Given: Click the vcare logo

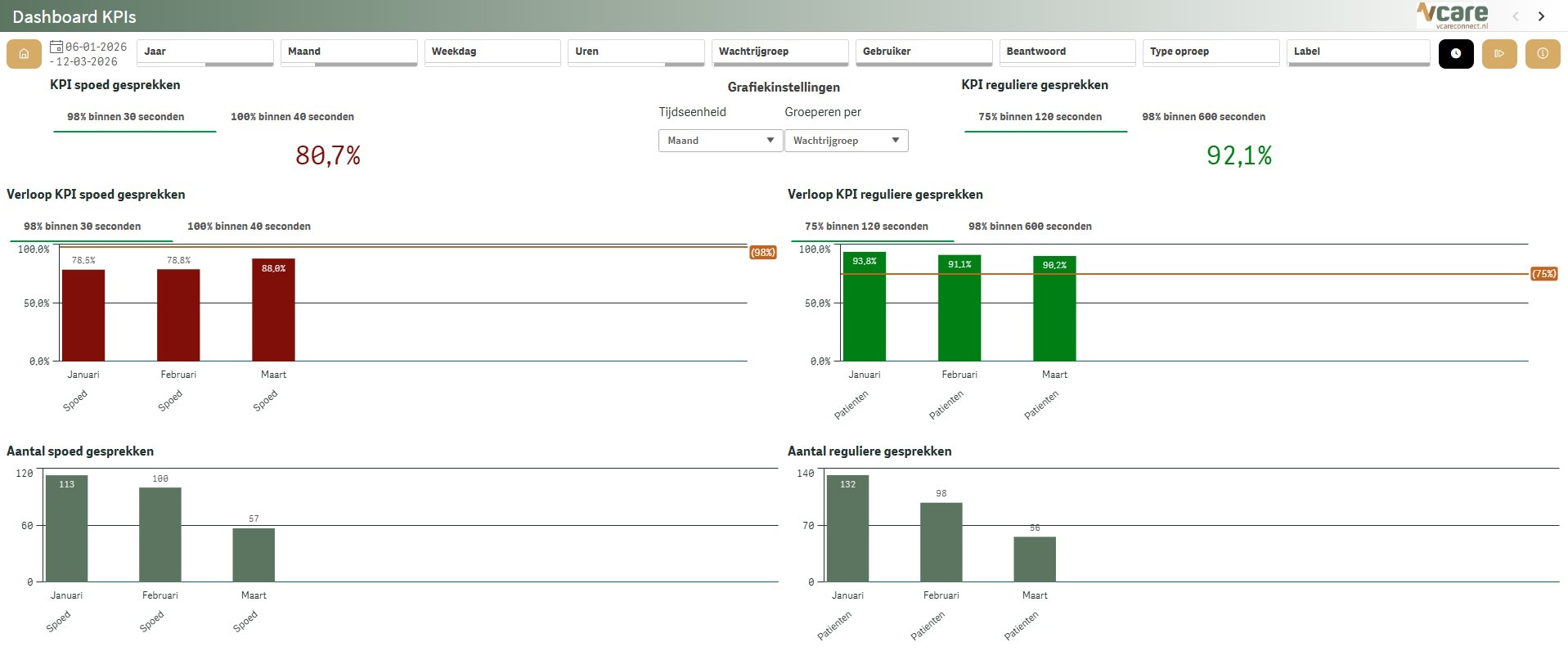Looking at the screenshot, I should point(1453,16).
